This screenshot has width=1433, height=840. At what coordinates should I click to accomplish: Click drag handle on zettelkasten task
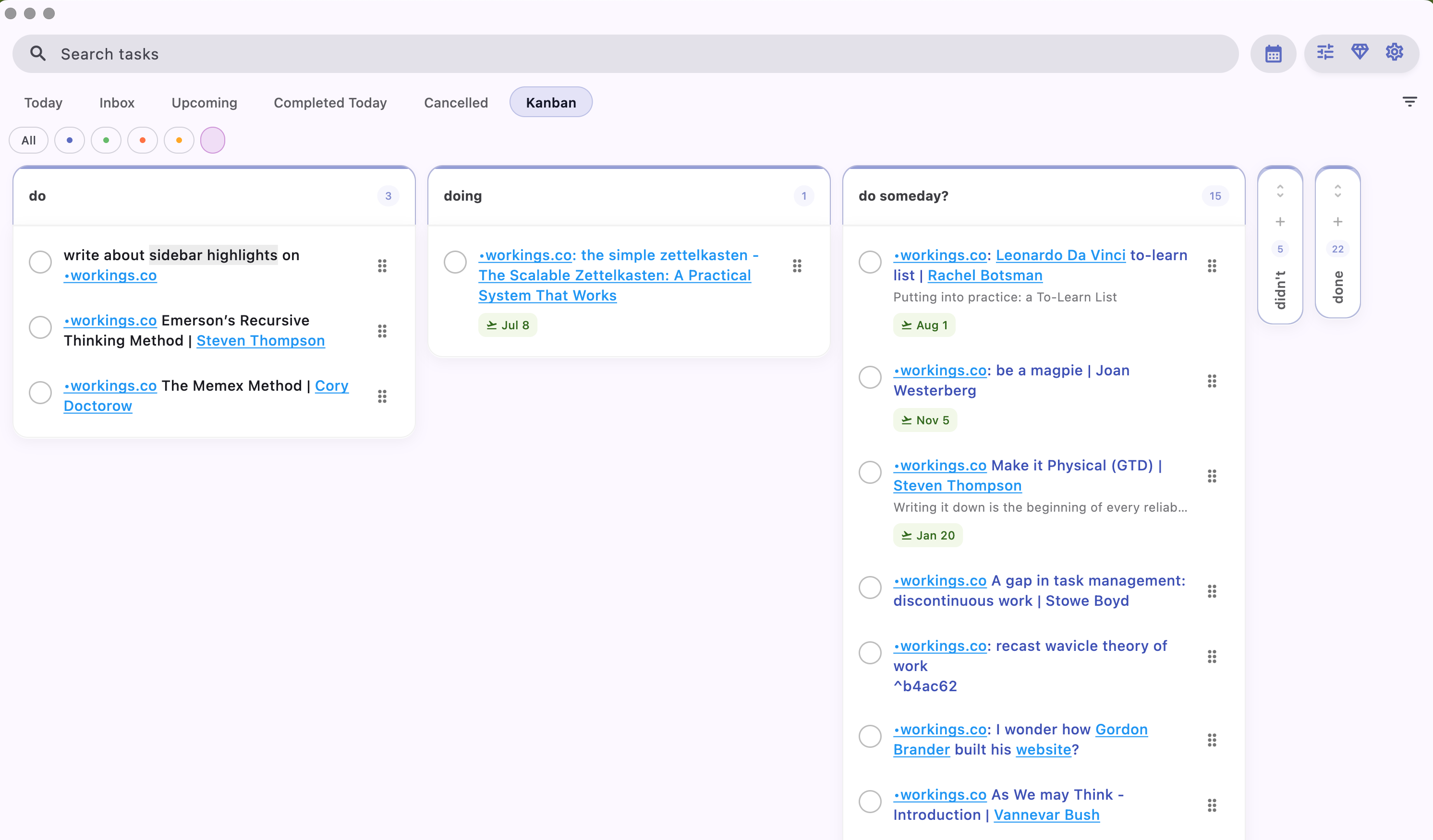tap(797, 265)
